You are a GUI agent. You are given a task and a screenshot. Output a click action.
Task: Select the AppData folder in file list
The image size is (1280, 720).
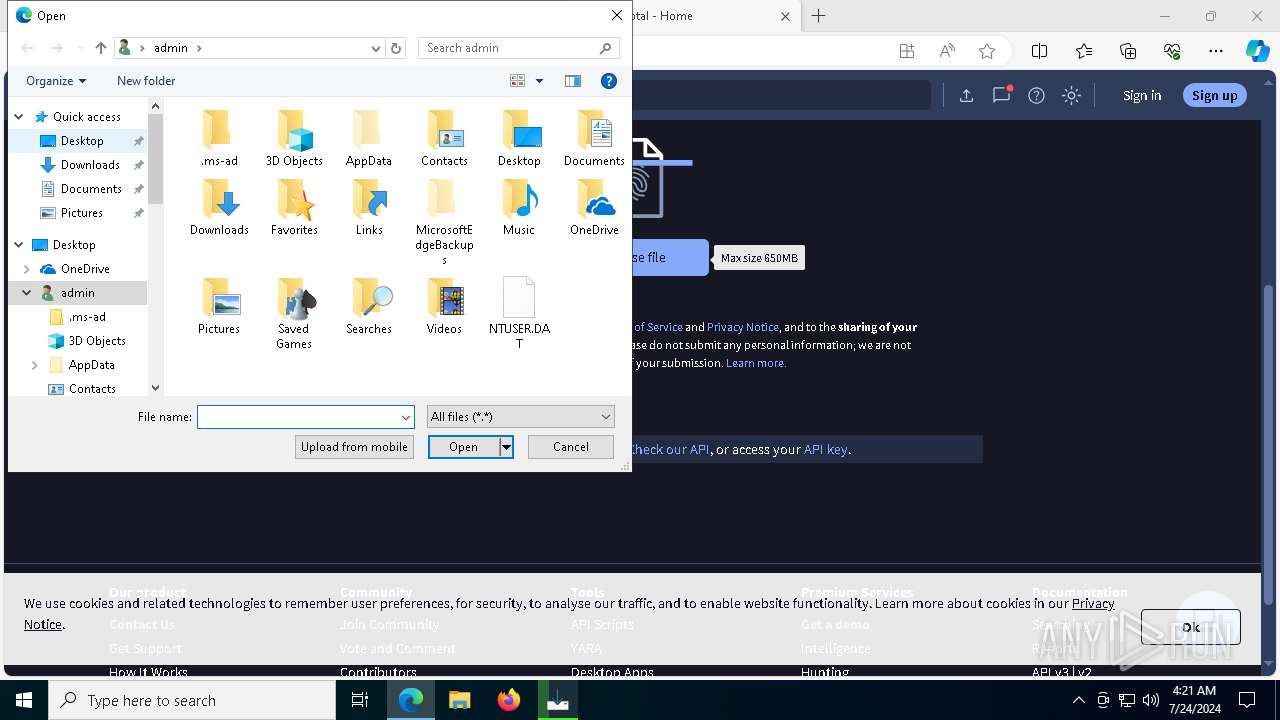(x=369, y=139)
